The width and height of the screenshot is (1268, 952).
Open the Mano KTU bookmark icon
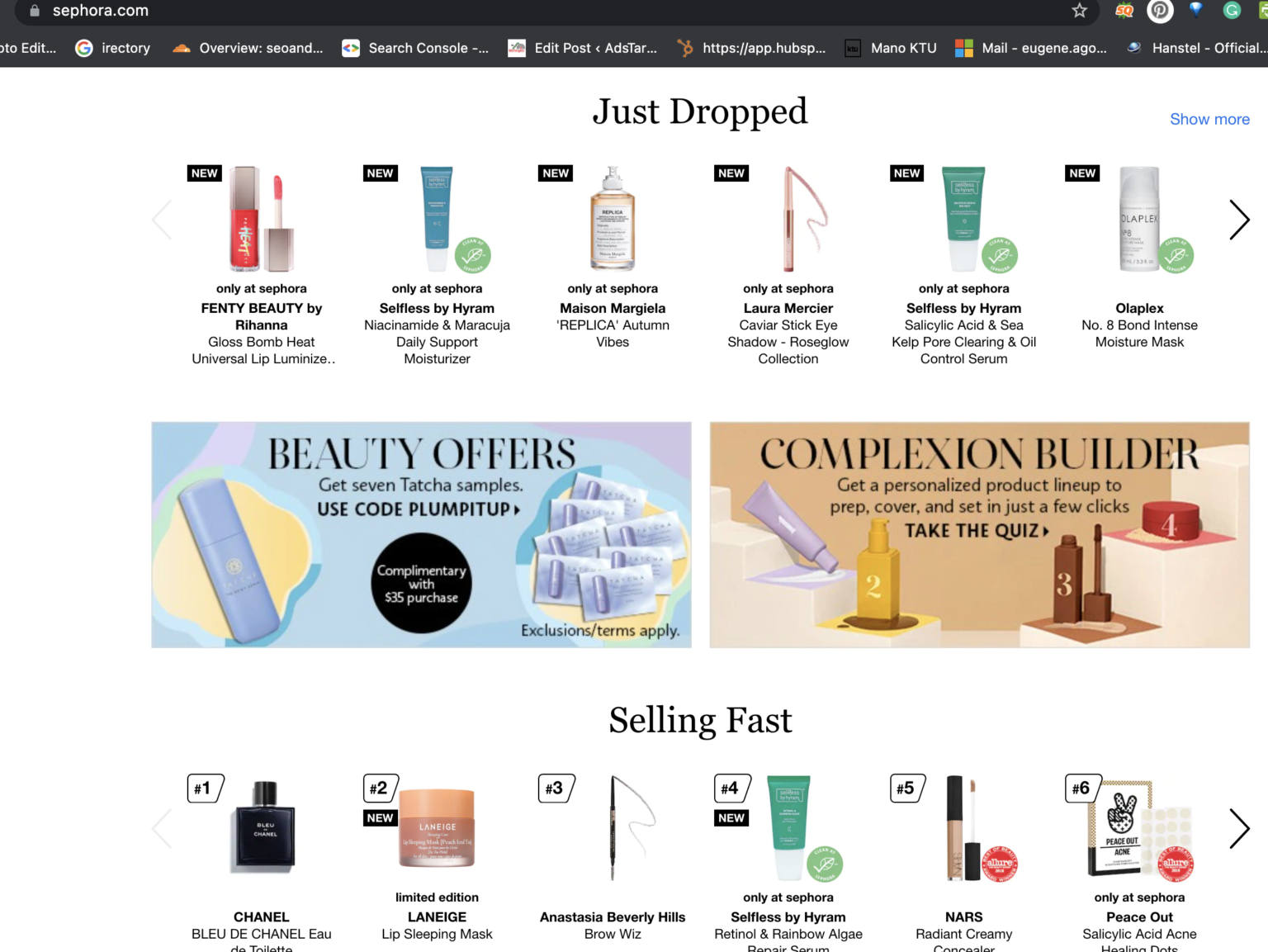pyautogui.click(x=852, y=48)
